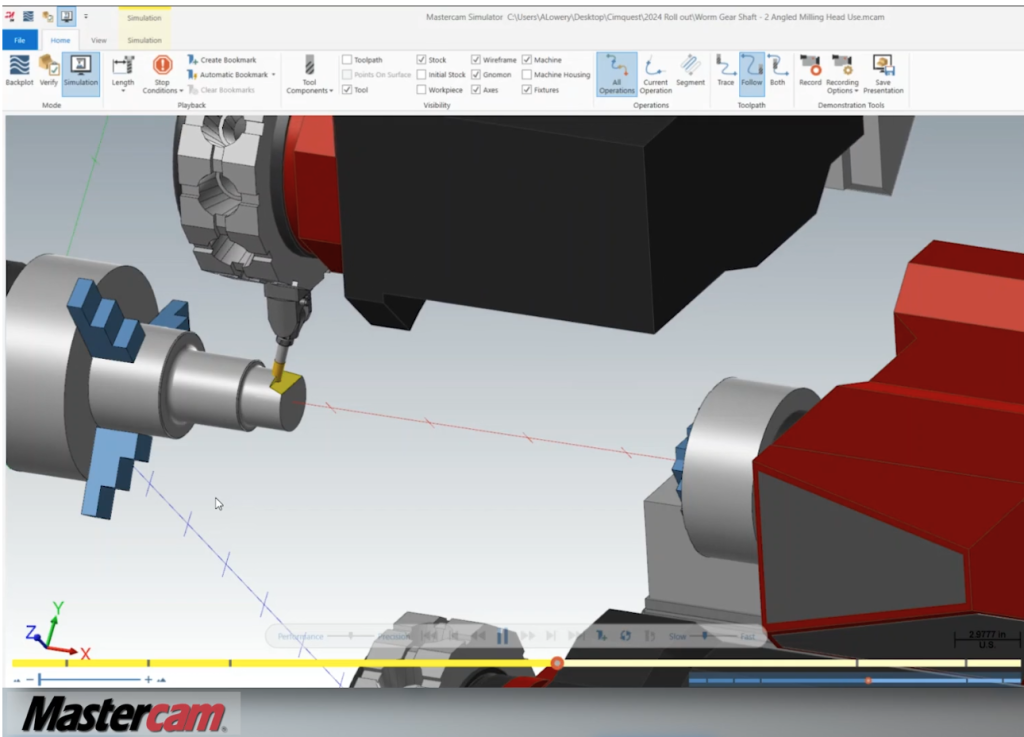Uncheck the Tool visibility checkbox
The width and height of the screenshot is (1024, 737).
[347, 89]
